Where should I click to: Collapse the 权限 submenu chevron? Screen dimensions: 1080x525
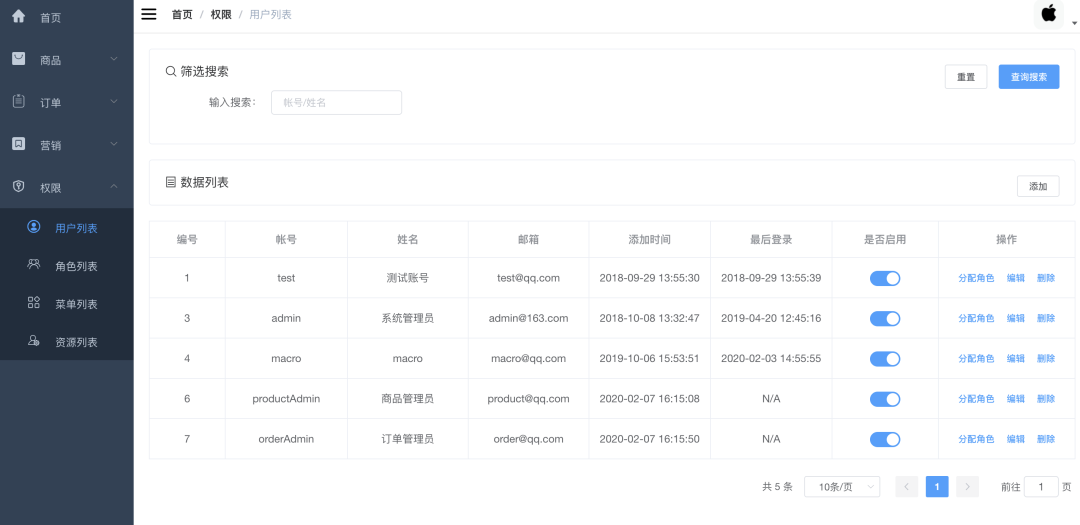(x=114, y=187)
